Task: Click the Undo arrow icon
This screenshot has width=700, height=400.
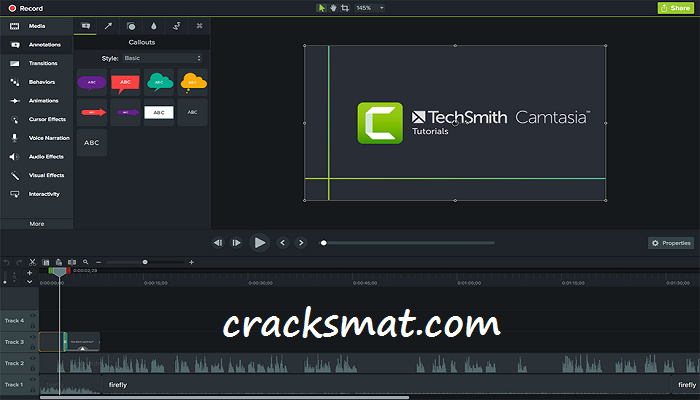Action: [x=6, y=262]
